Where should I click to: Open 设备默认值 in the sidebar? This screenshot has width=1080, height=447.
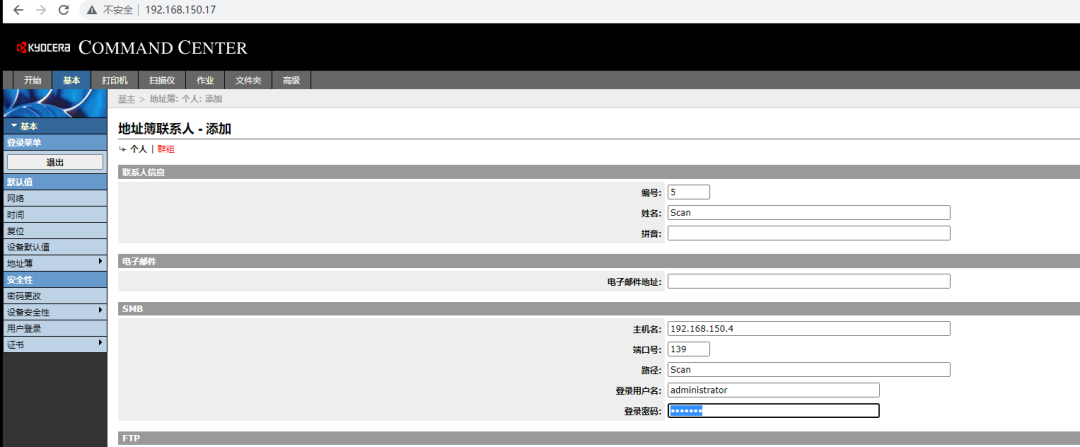pos(55,247)
